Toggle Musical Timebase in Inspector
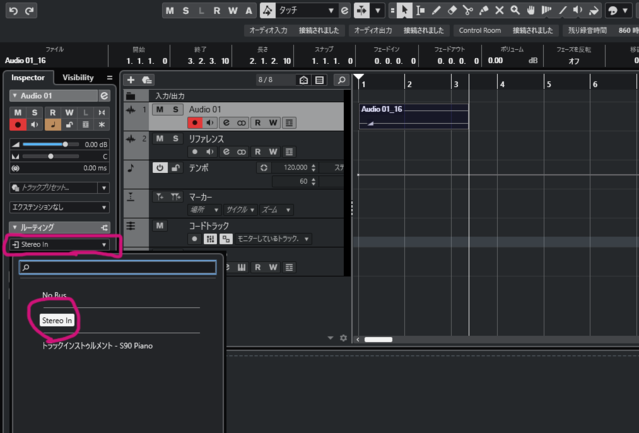This screenshot has width=639, height=433. point(53,125)
